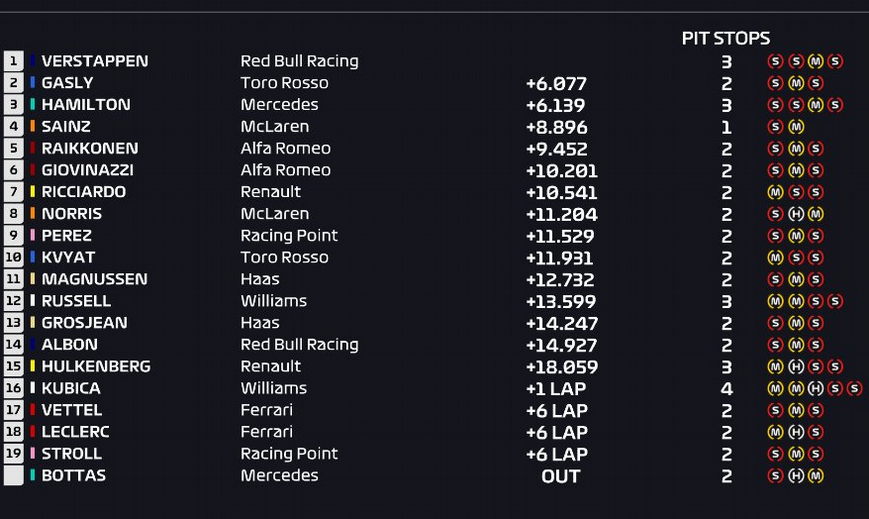Click the OUT status for Bottas
The image size is (869, 519).
(561, 476)
